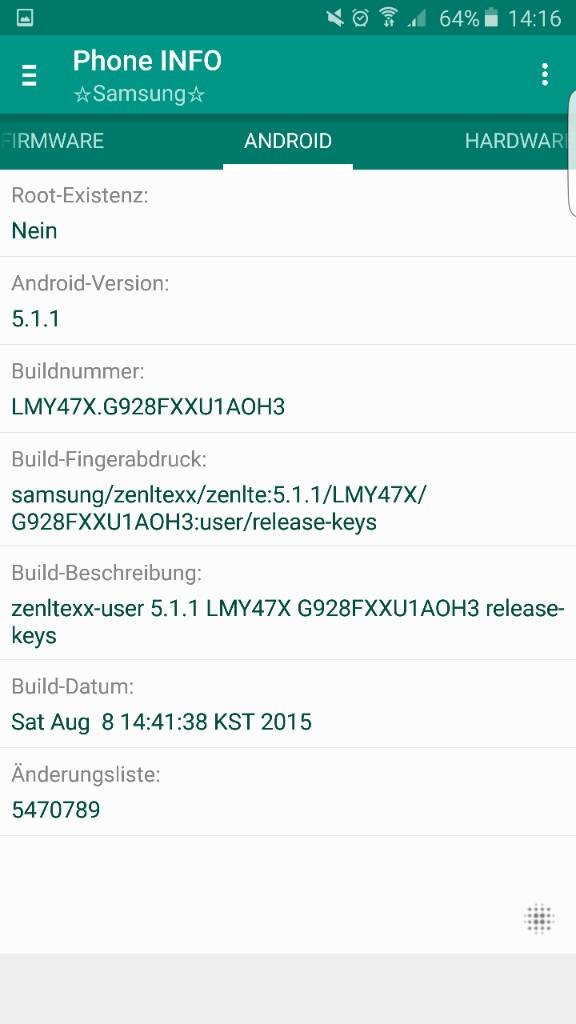Viewport: 576px width, 1024px height.
Task: Tap the Phone INFO app title
Action: 147,61
